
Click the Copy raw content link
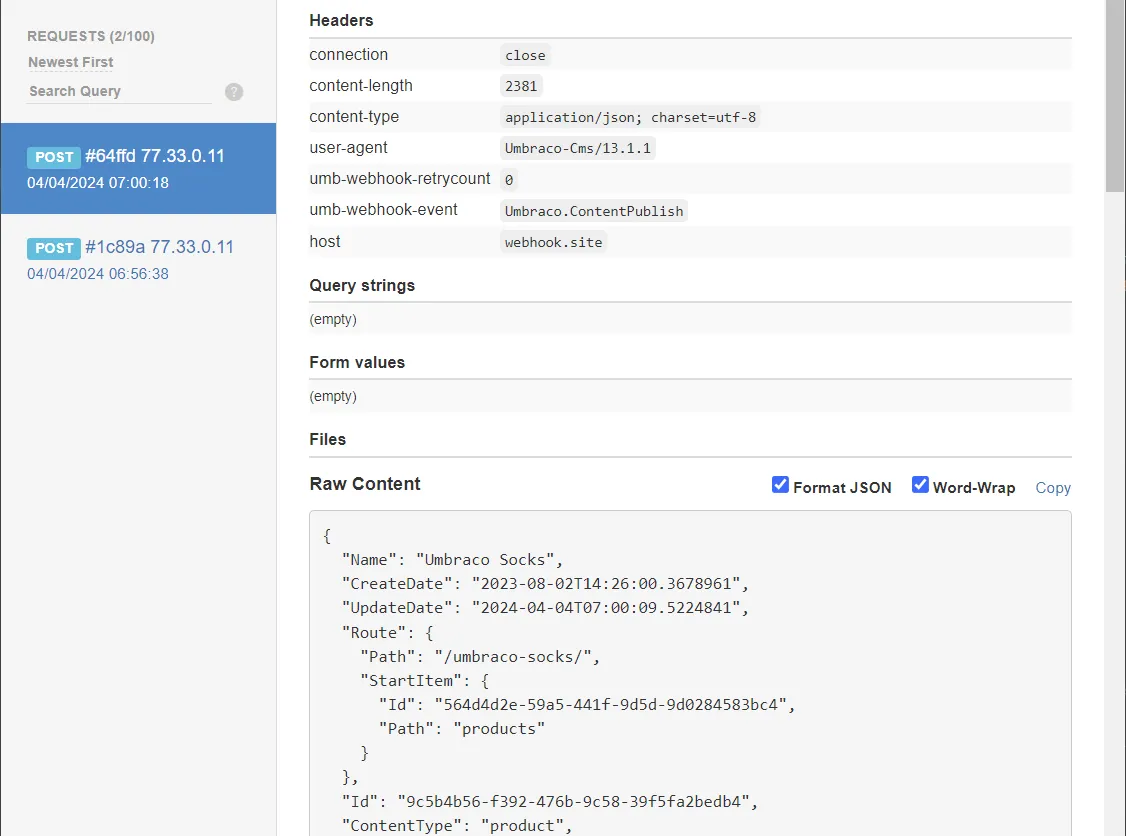point(1052,488)
